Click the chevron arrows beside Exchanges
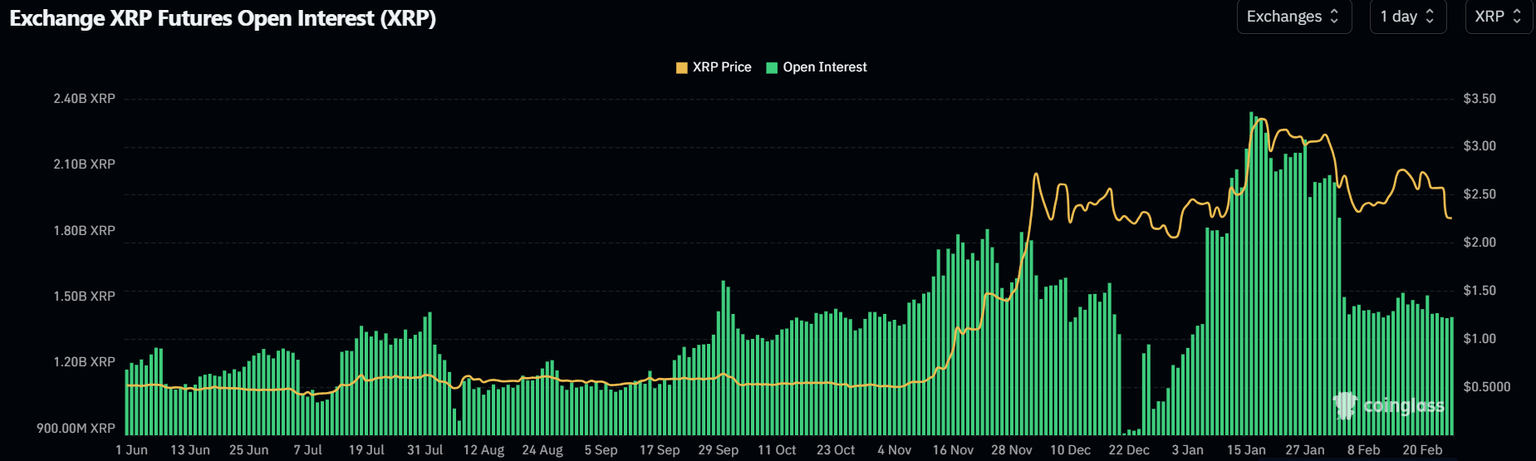1536x461 pixels. click(1333, 17)
